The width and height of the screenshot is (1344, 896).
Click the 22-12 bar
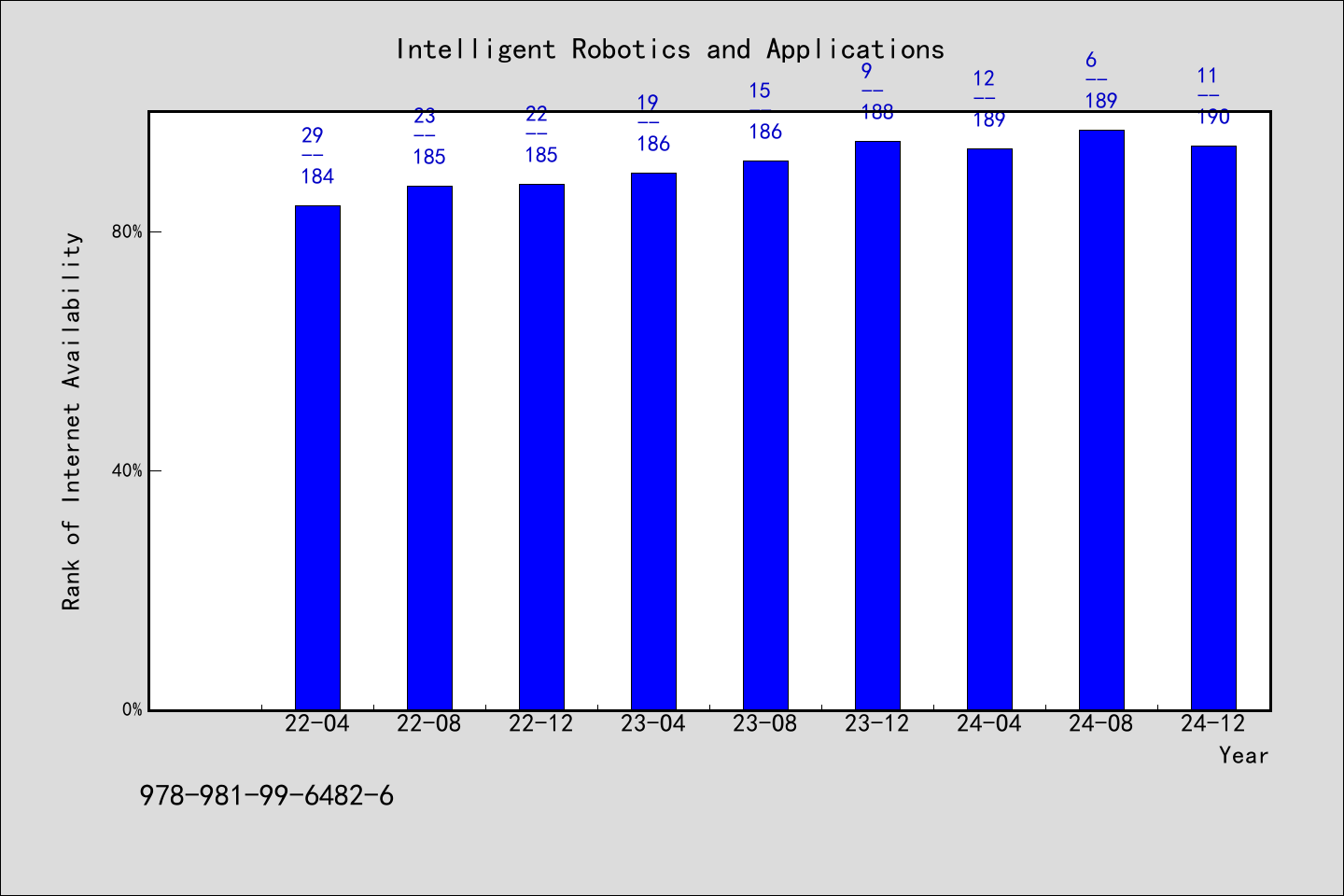pos(541,447)
